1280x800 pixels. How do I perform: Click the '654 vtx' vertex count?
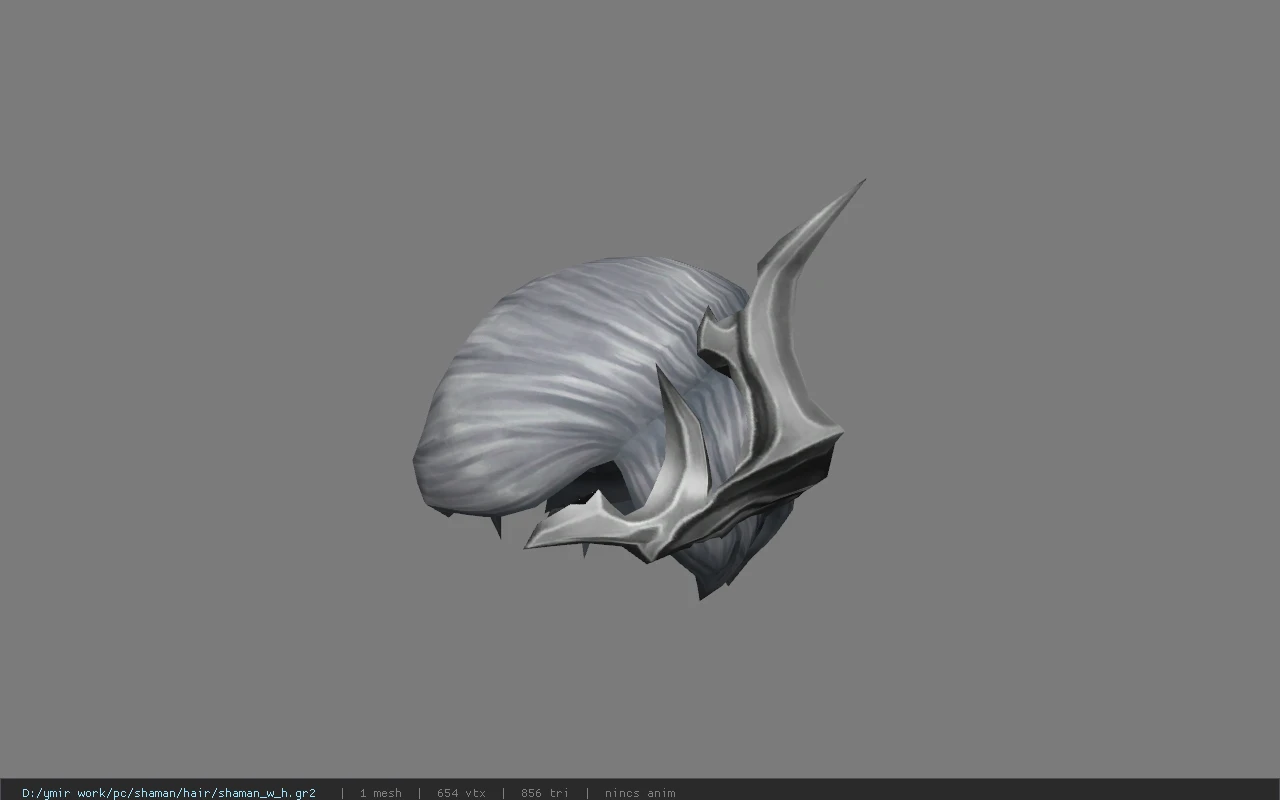click(461, 793)
